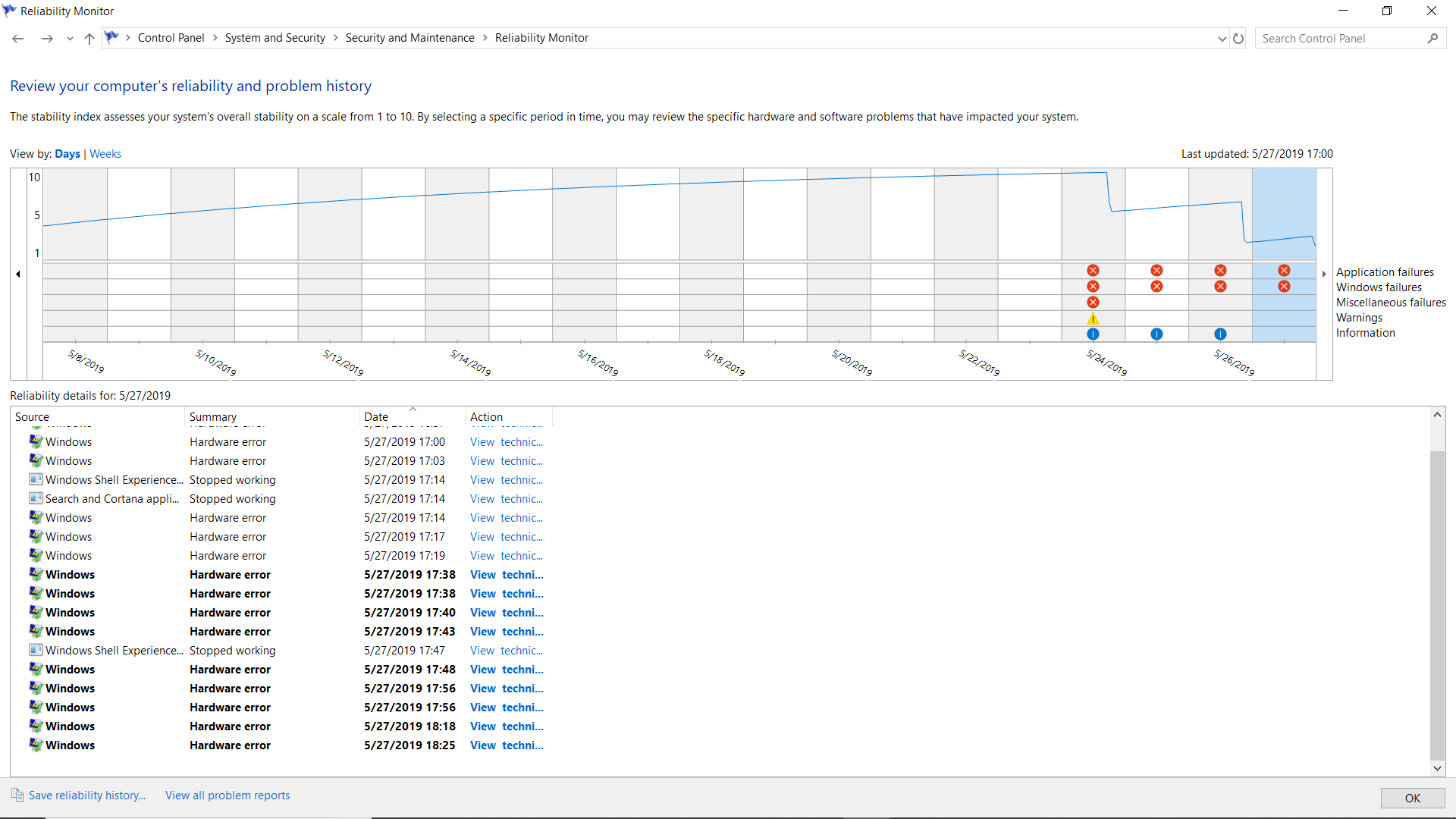Click the back navigation arrow
1456x819 pixels.
[x=18, y=39]
